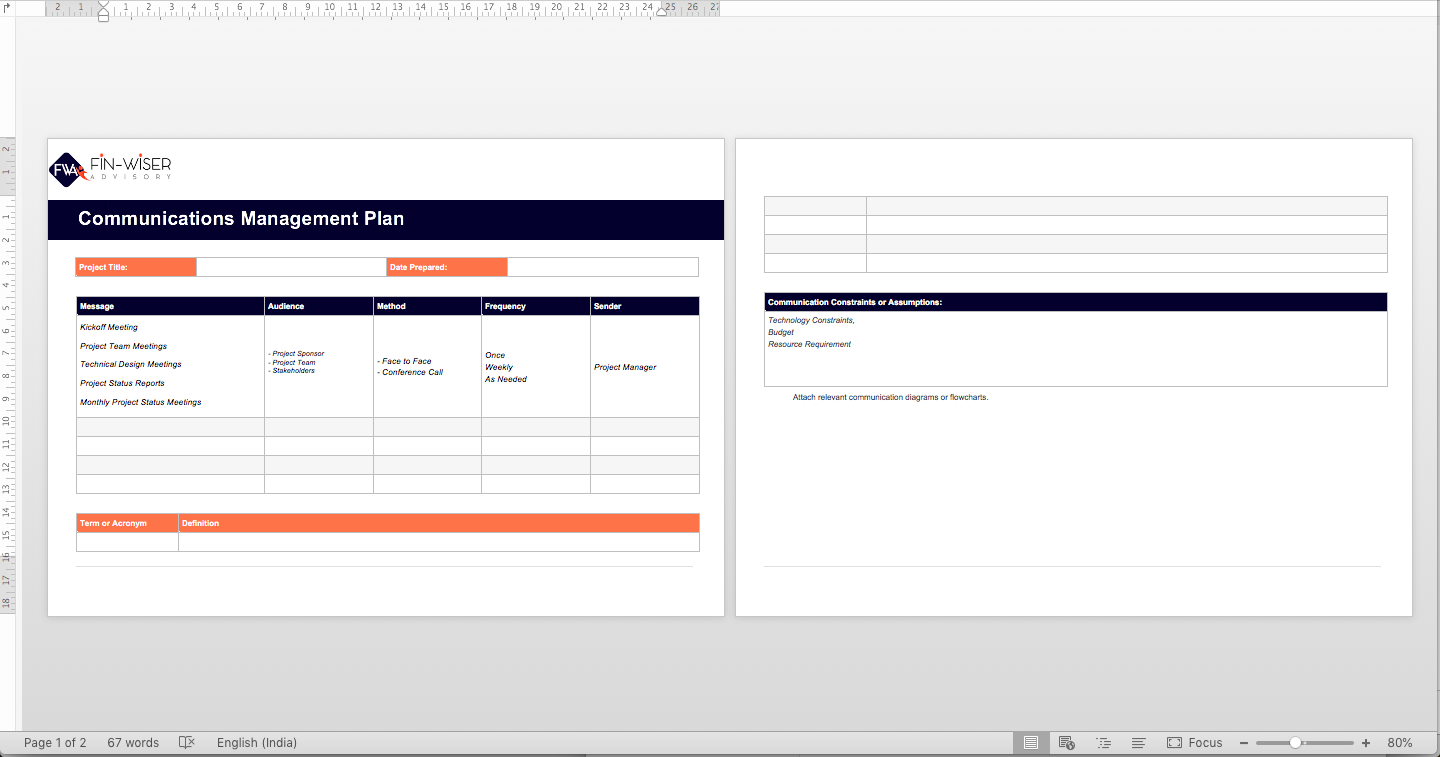The height and width of the screenshot is (757, 1440).
Task: Switch to Outline view icon
Action: point(1103,743)
